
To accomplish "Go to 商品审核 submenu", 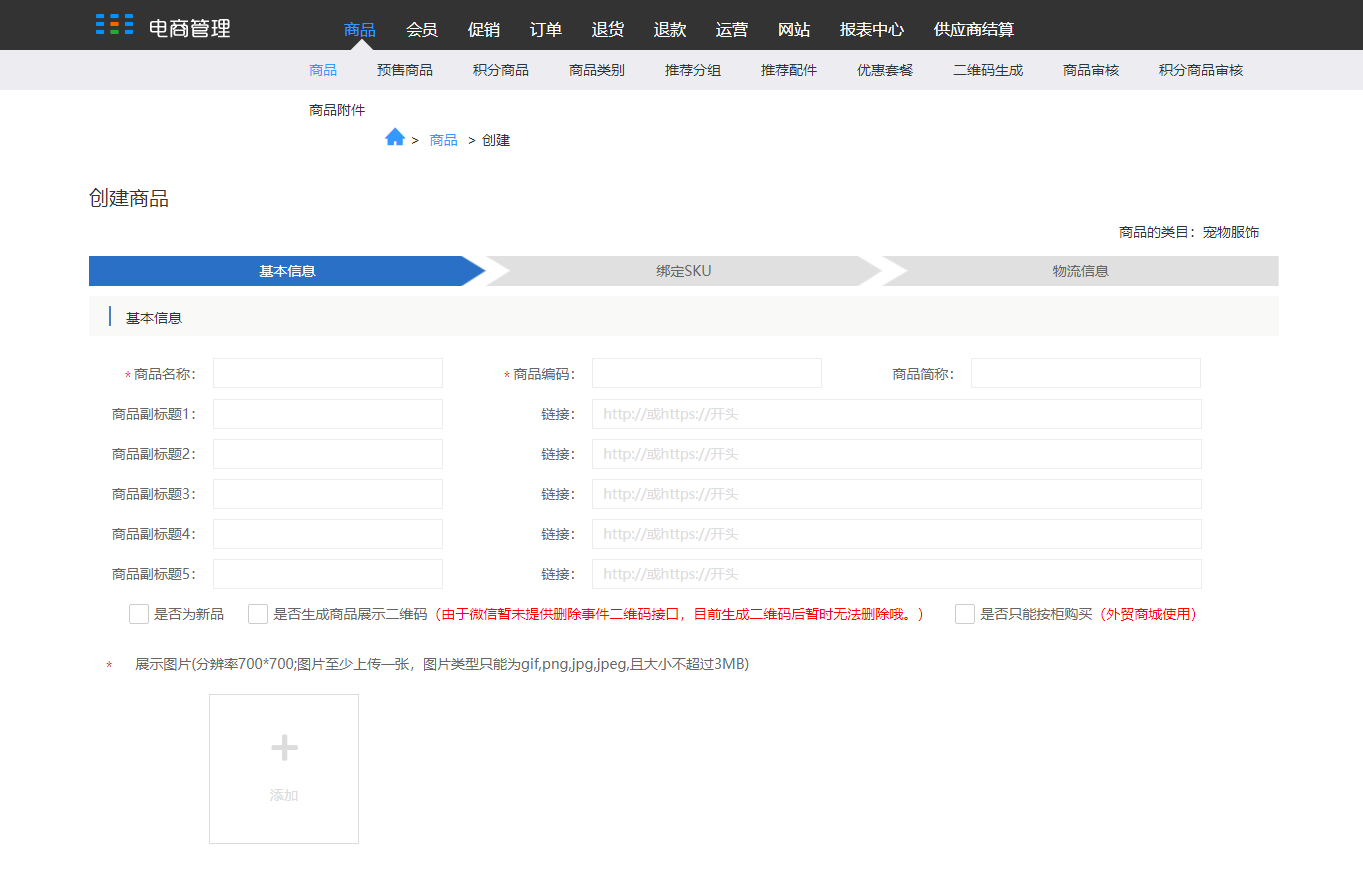I will (x=1091, y=70).
